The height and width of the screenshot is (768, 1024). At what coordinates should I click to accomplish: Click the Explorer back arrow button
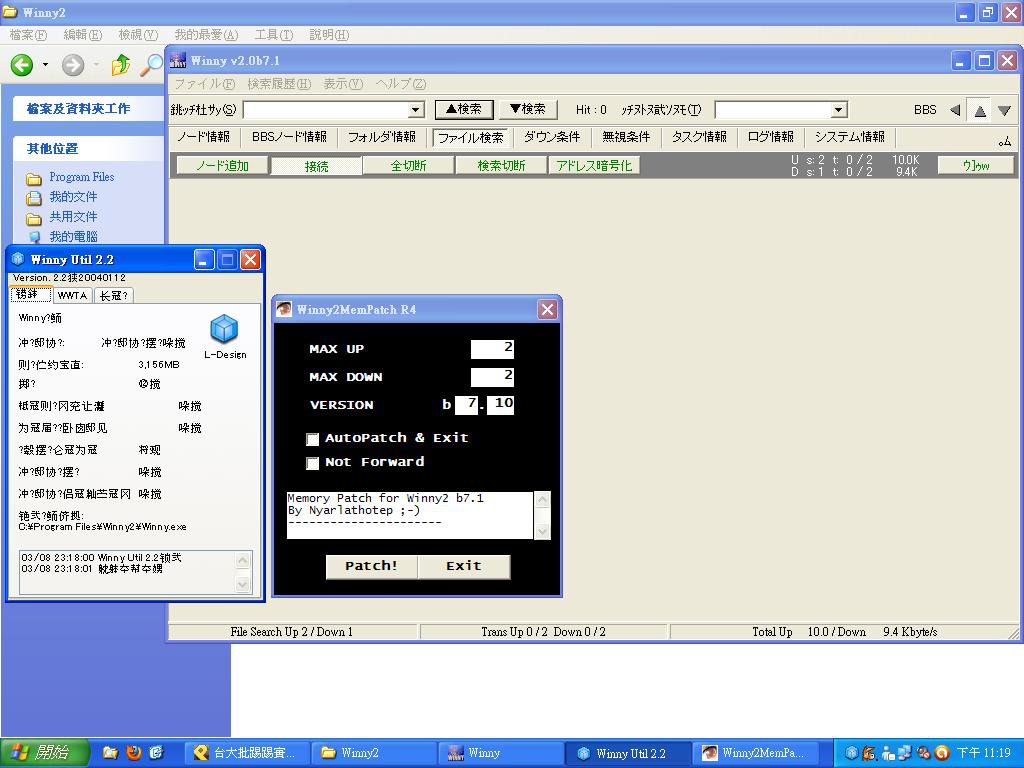pyautogui.click(x=22, y=65)
